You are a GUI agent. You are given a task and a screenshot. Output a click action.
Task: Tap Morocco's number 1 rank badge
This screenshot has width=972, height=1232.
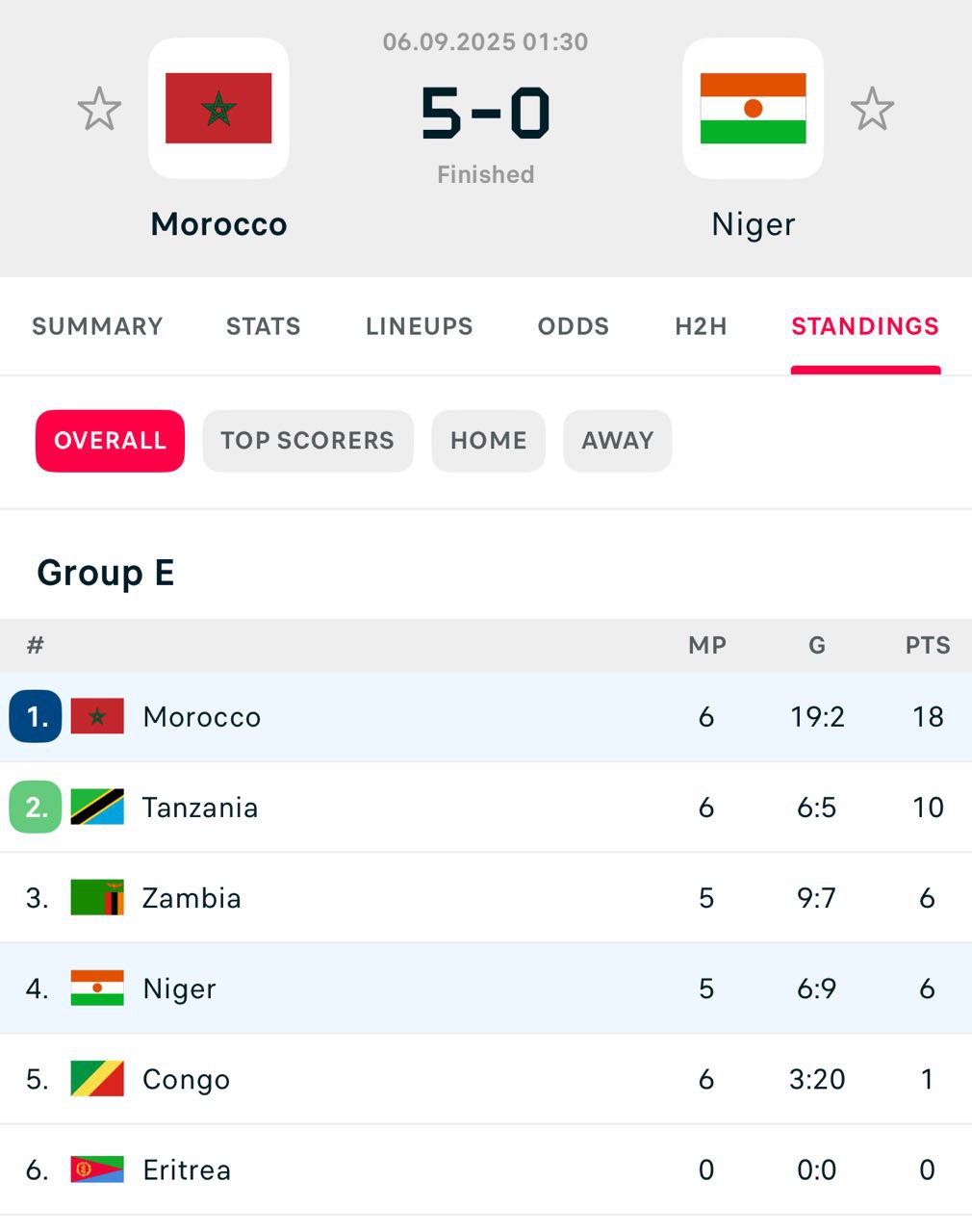36,716
